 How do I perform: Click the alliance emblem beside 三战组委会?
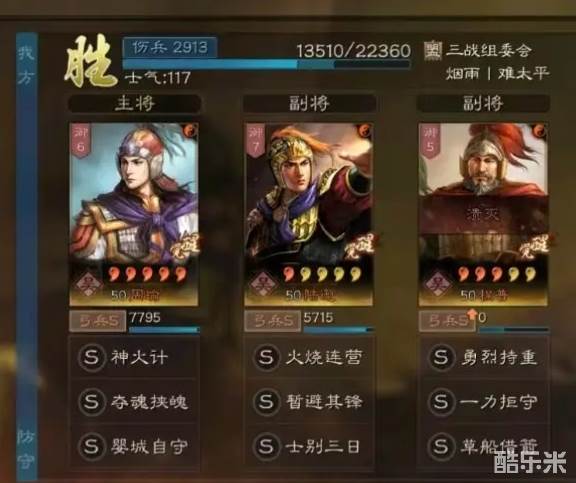433,50
